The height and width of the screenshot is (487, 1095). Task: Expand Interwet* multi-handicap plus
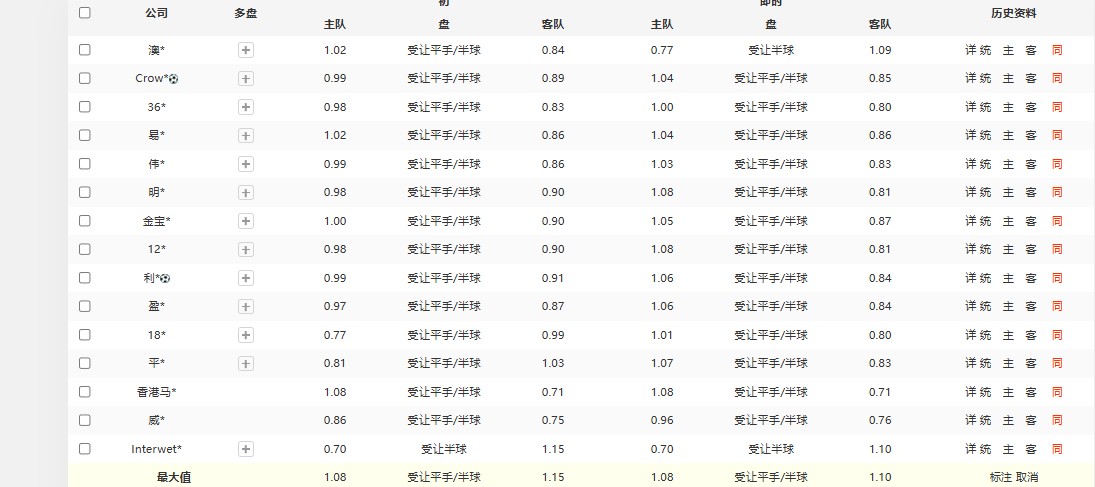[x=246, y=449]
